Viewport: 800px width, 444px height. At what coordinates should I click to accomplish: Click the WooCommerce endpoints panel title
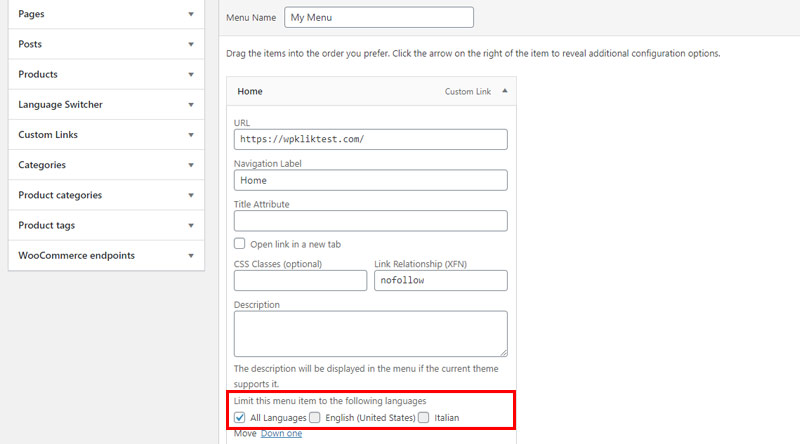pyautogui.click(x=77, y=256)
